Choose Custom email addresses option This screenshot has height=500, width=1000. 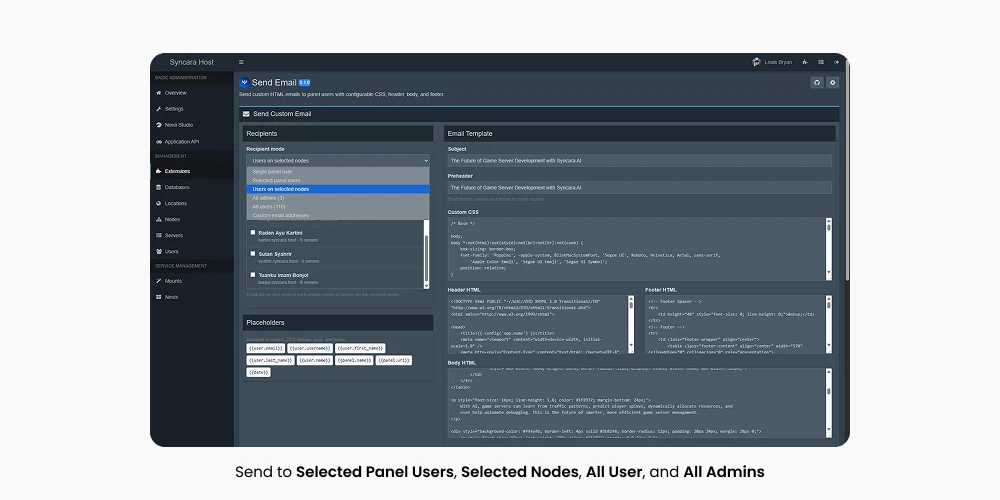tap(338, 216)
